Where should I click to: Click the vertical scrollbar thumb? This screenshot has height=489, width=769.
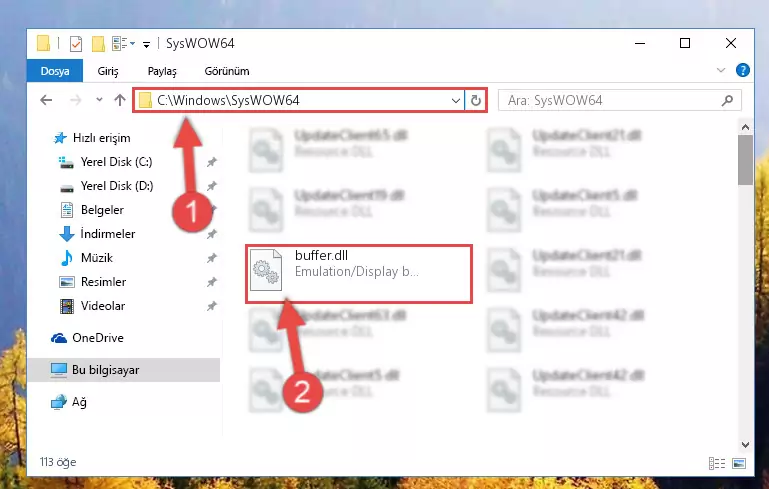tap(745, 160)
